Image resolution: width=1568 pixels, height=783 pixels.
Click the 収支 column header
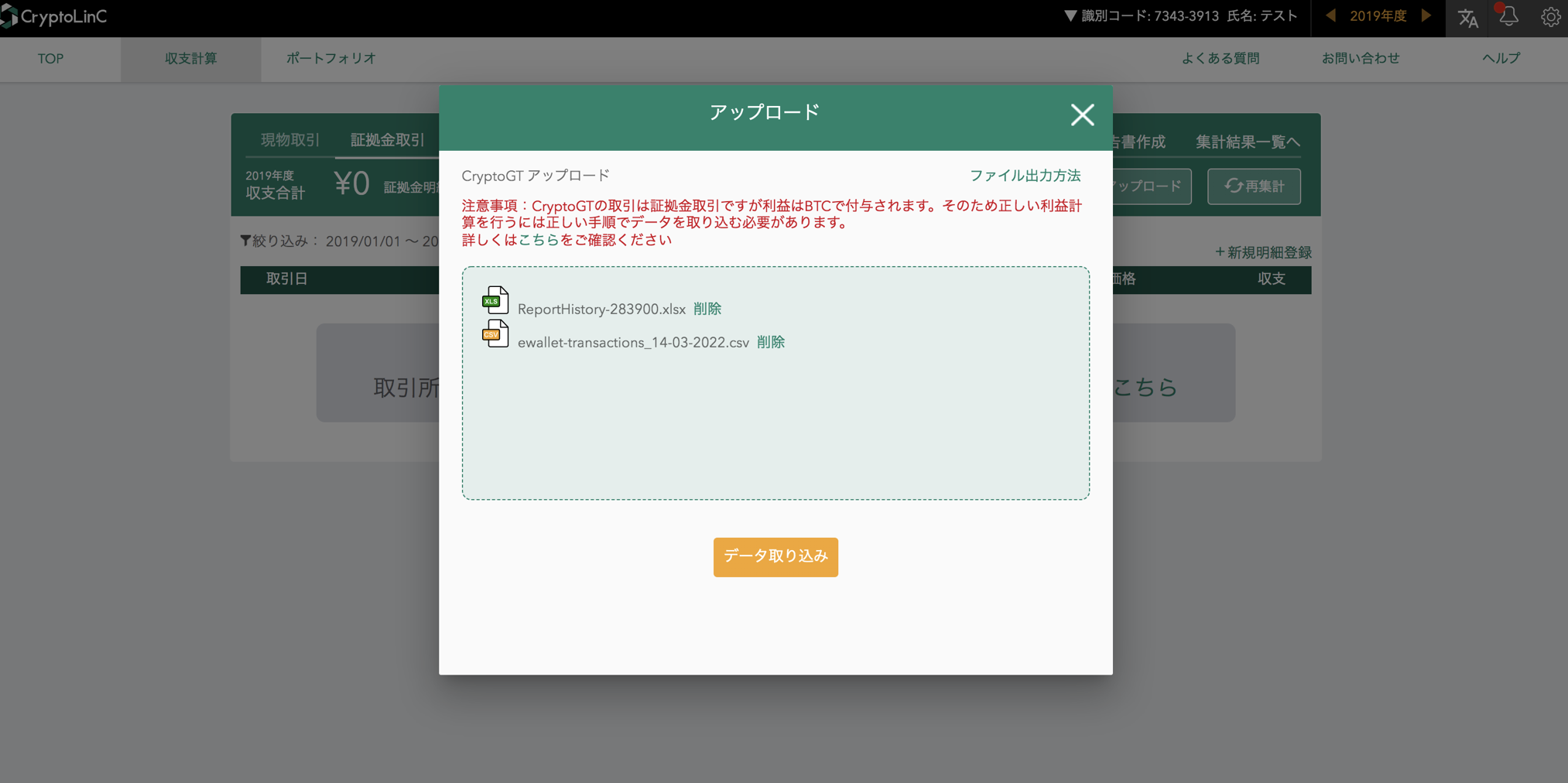1271,279
